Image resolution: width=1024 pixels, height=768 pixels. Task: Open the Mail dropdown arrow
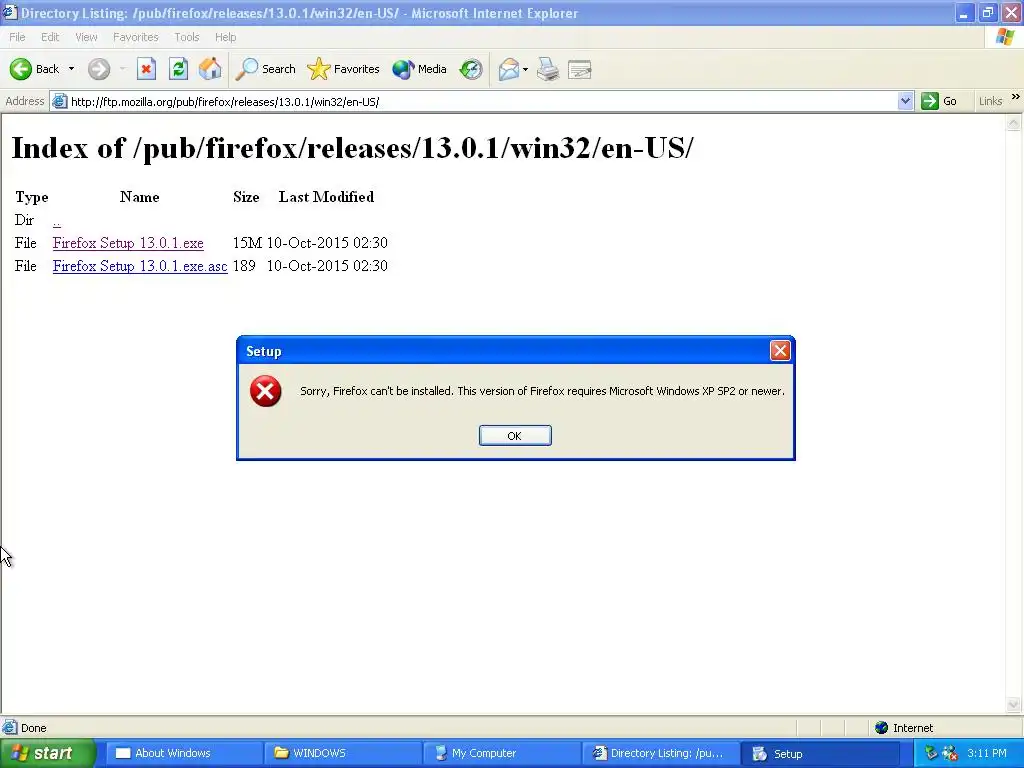[525, 69]
